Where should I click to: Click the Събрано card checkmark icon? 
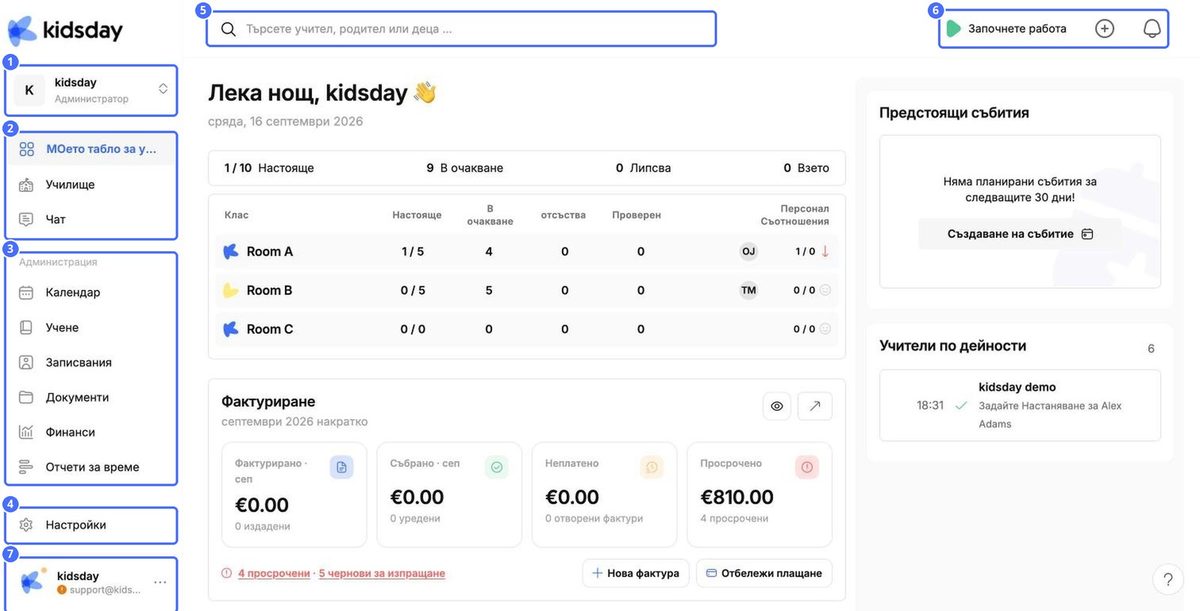[497, 467]
